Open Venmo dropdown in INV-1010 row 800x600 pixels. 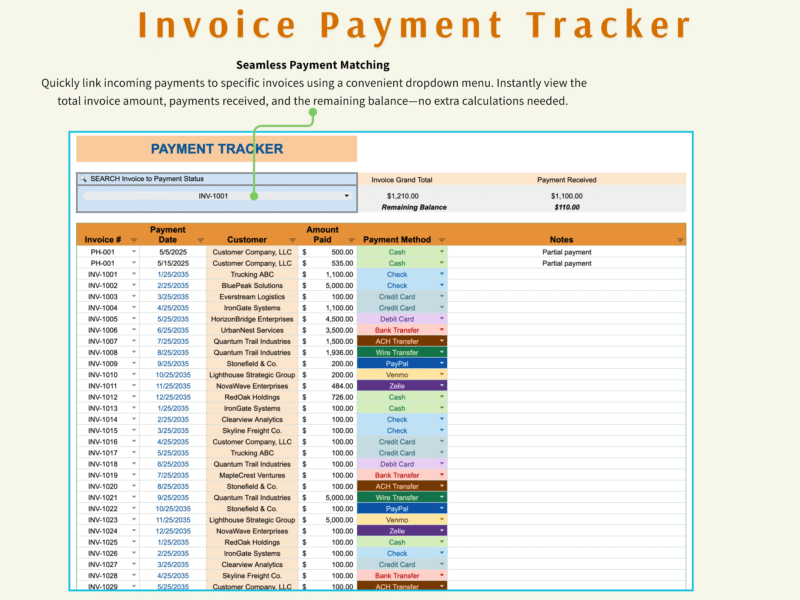[442, 374]
